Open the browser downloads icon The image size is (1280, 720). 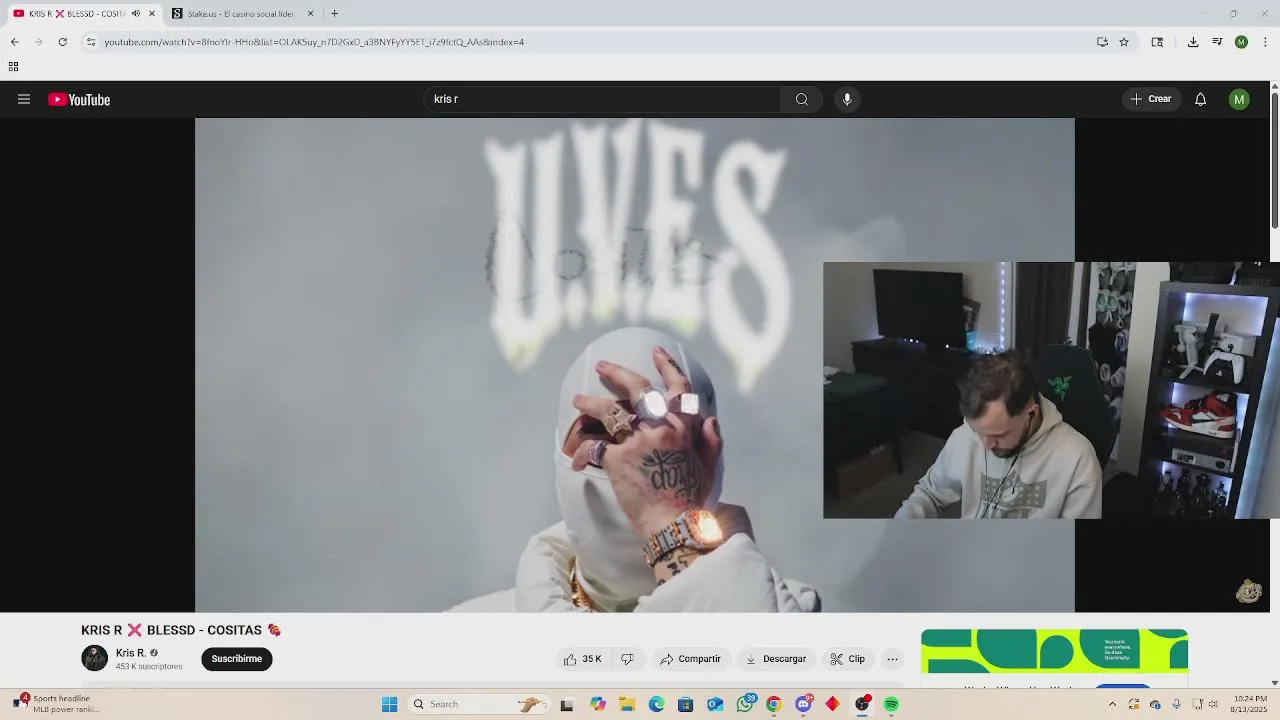point(1193,42)
